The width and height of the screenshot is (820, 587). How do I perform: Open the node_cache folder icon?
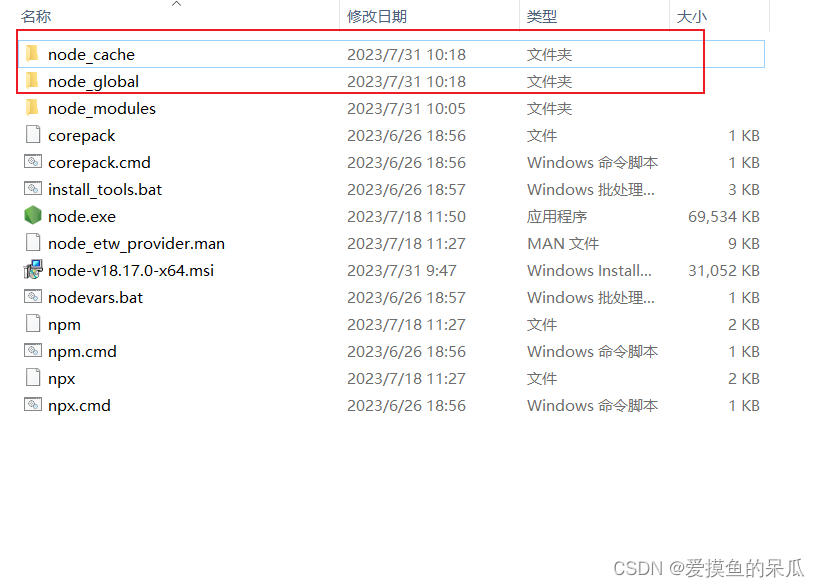pyautogui.click(x=33, y=54)
